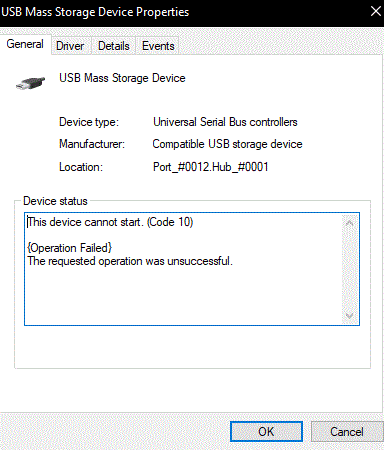The image size is (384, 450).
Task: Click the USB plug device icon
Action: coord(30,83)
